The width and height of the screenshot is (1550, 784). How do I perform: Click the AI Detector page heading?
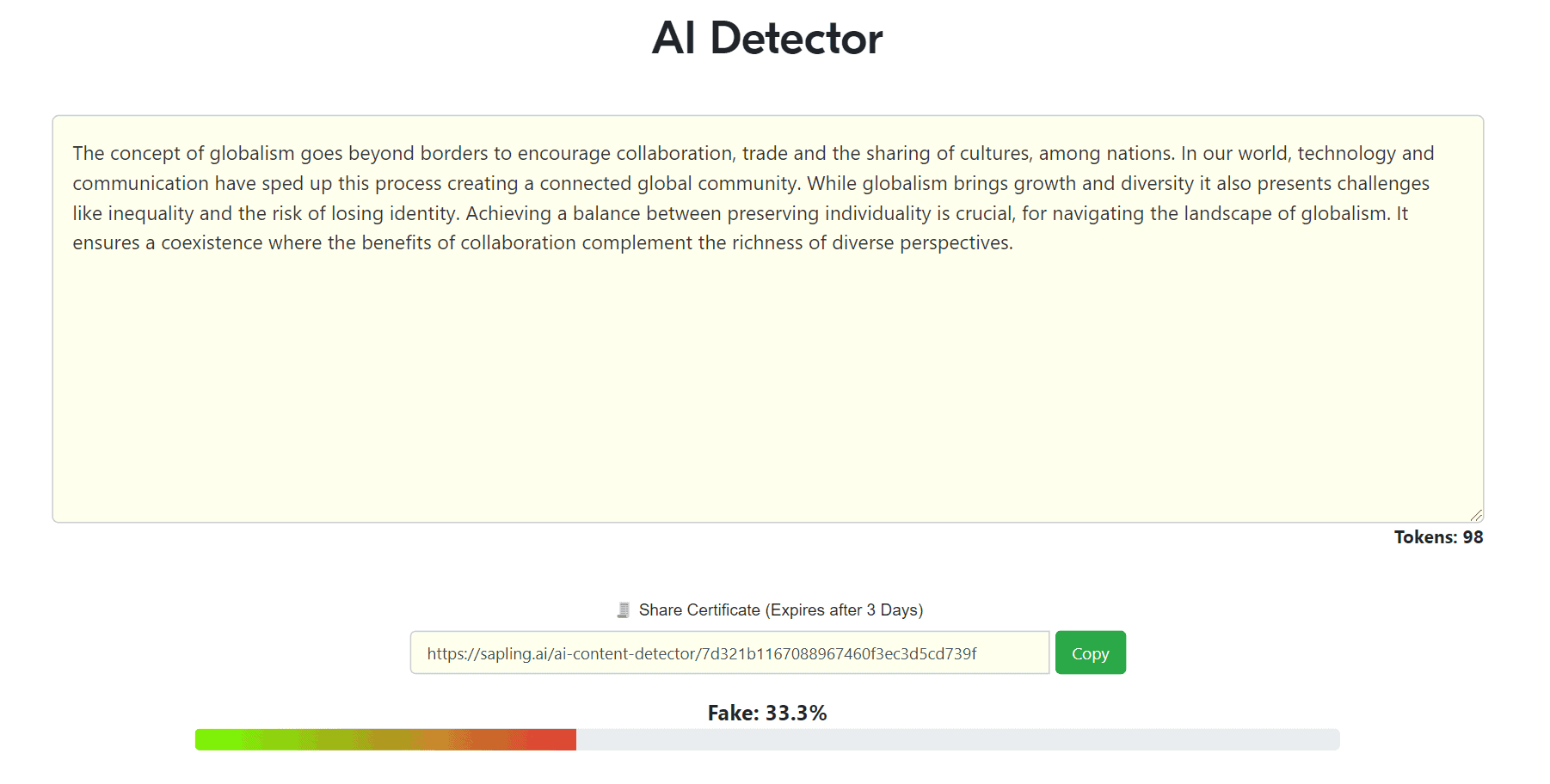[766, 39]
